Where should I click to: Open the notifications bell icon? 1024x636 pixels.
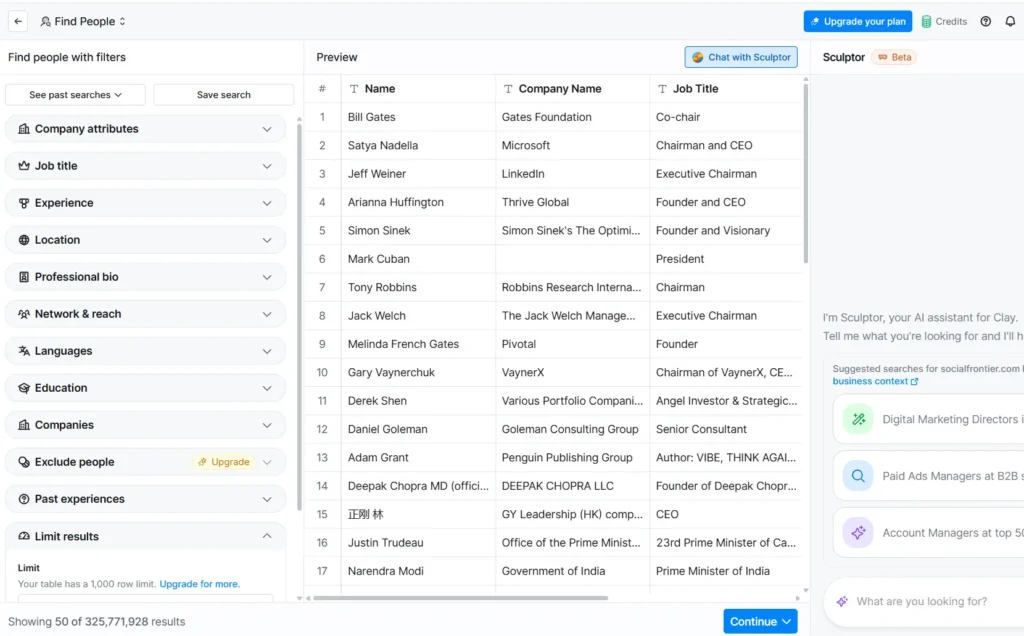tap(1010, 20)
